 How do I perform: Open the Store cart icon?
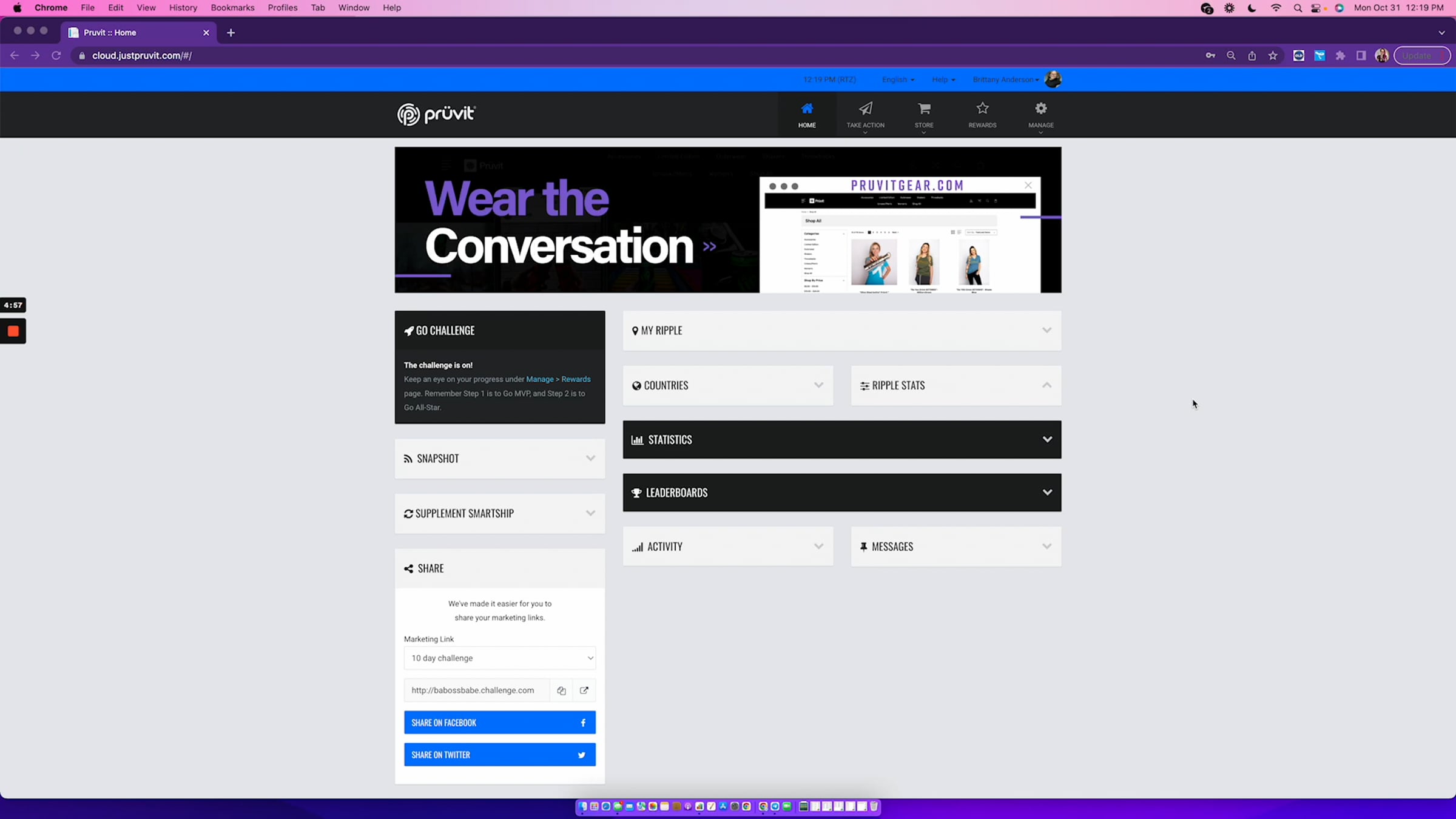click(x=923, y=109)
